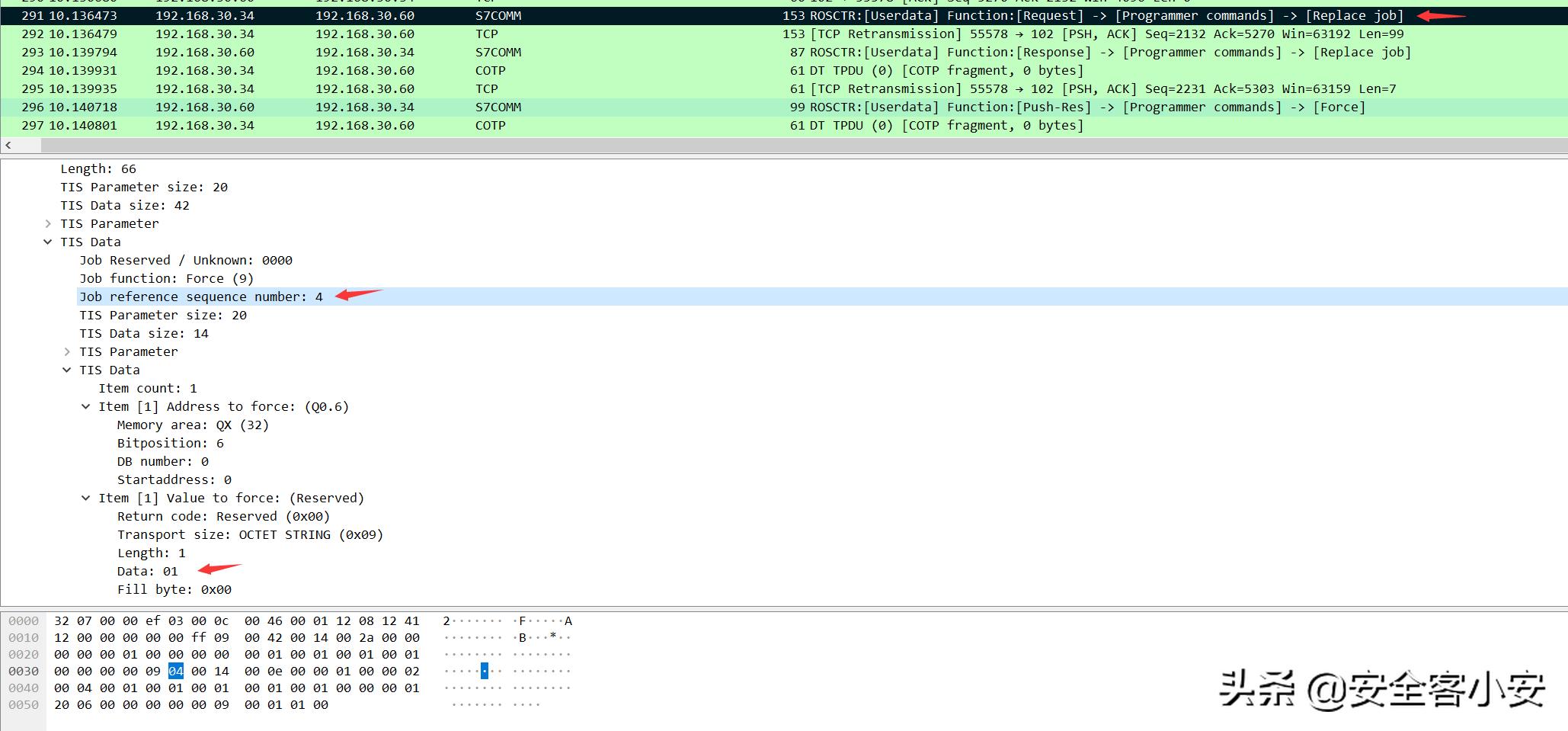The height and width of the screenshot is (731, 1568).
Task: Collapse Item [1] Value to force (Reserved)
Action: (x=86, y=498)
